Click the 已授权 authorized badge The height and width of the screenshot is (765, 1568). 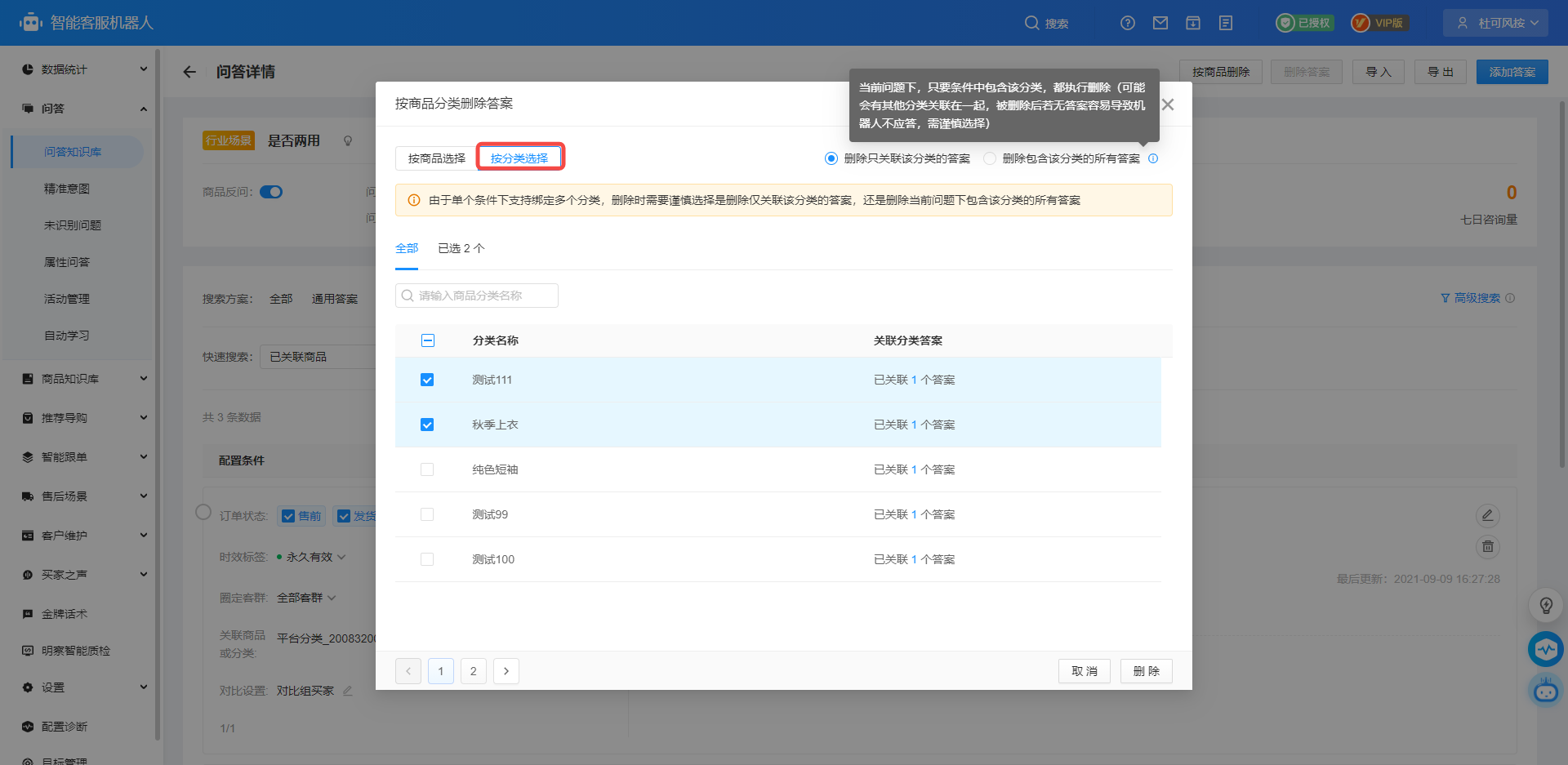point(1305,23)
